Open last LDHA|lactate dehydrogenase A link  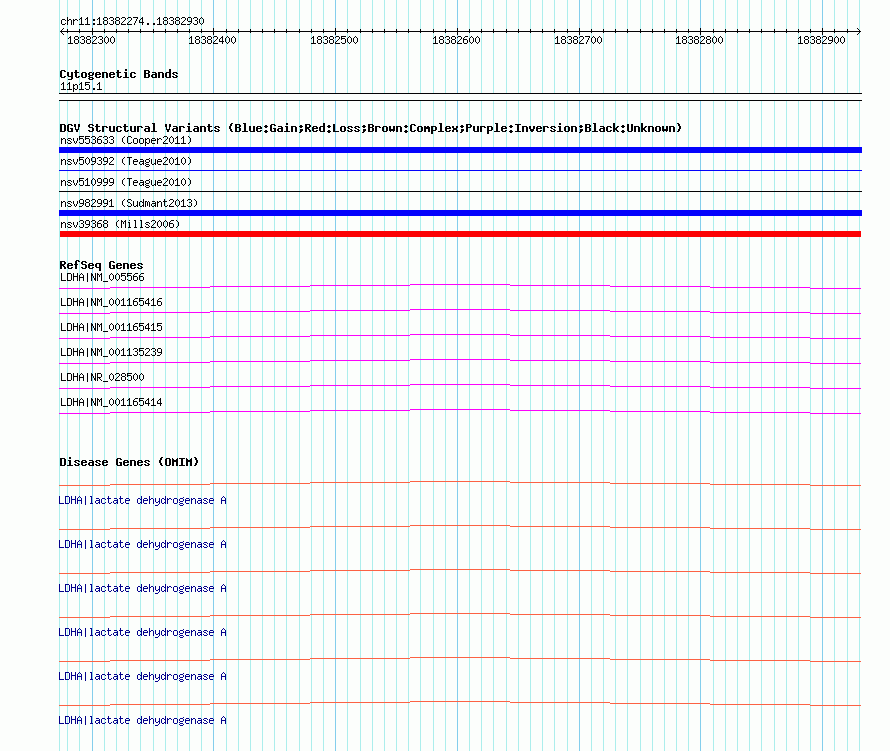pos(142,720)
